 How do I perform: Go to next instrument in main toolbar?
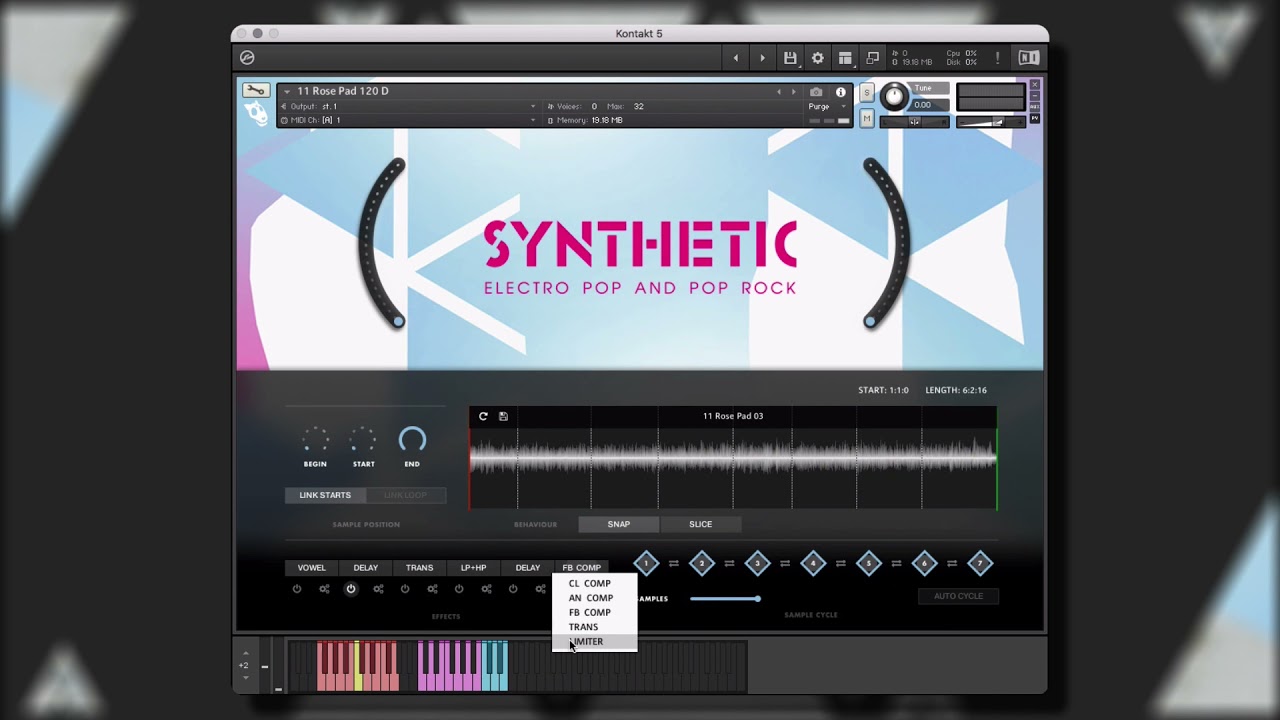[762, 58]
